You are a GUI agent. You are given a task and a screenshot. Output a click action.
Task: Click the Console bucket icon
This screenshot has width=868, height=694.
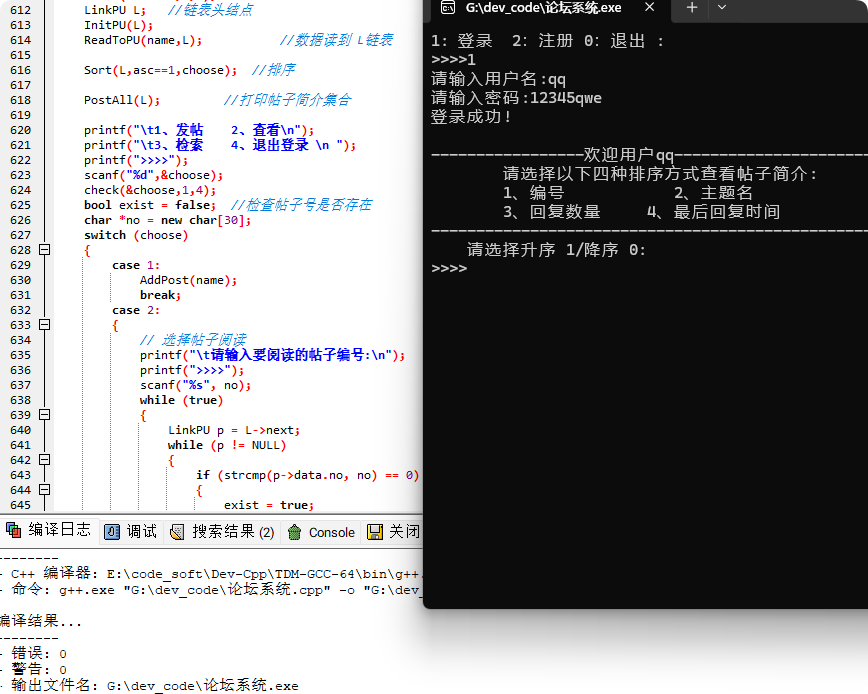tap(294, 532)
